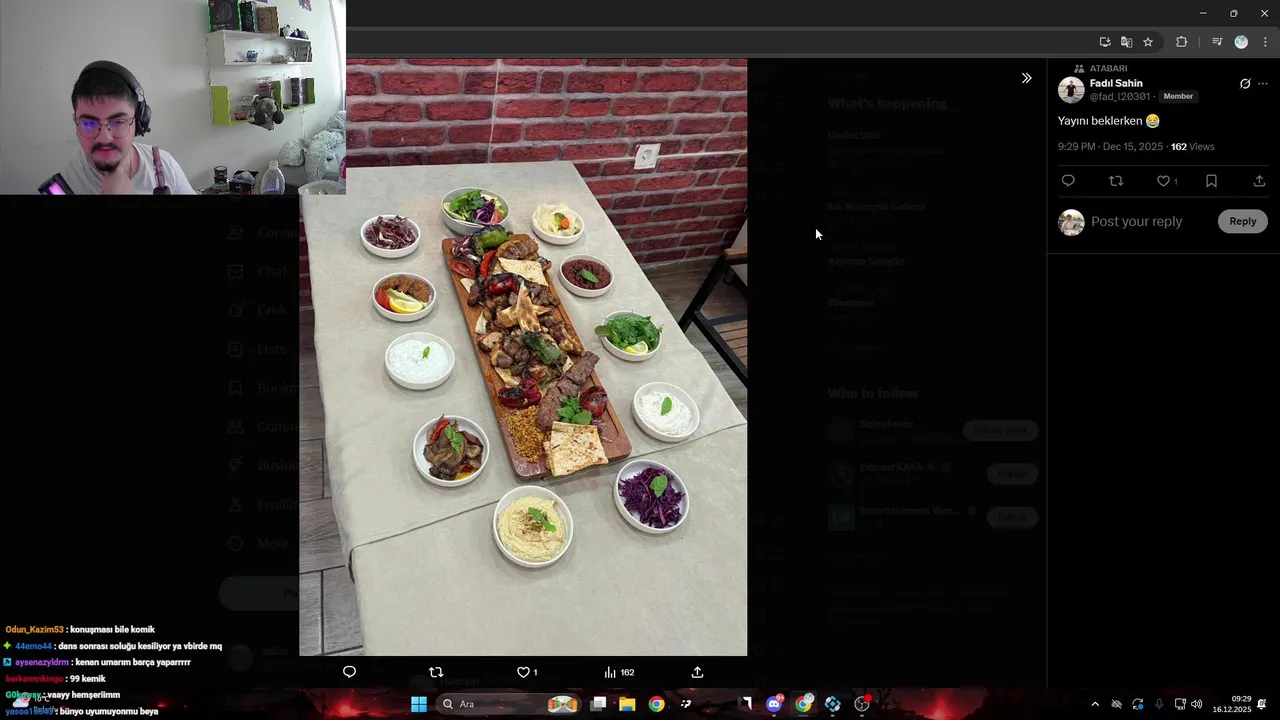Switch to active Chrome window on taskbar

[803, 704]
